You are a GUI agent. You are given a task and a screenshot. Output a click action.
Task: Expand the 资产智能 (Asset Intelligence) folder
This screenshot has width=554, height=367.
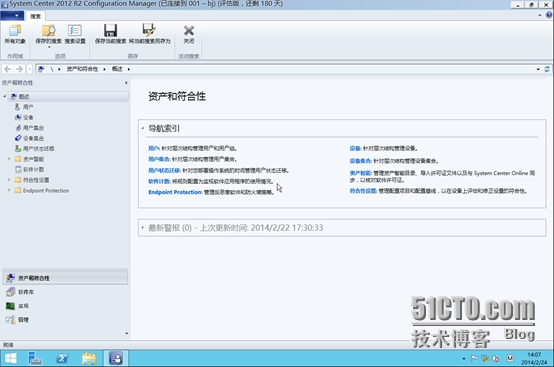coord(9,159)
